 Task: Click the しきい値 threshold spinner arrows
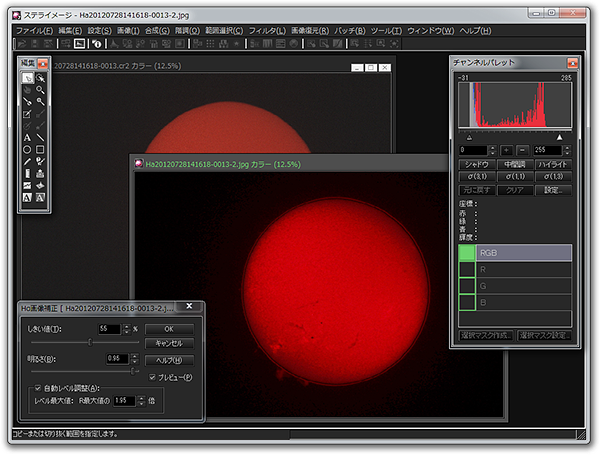tap(126, 328)
